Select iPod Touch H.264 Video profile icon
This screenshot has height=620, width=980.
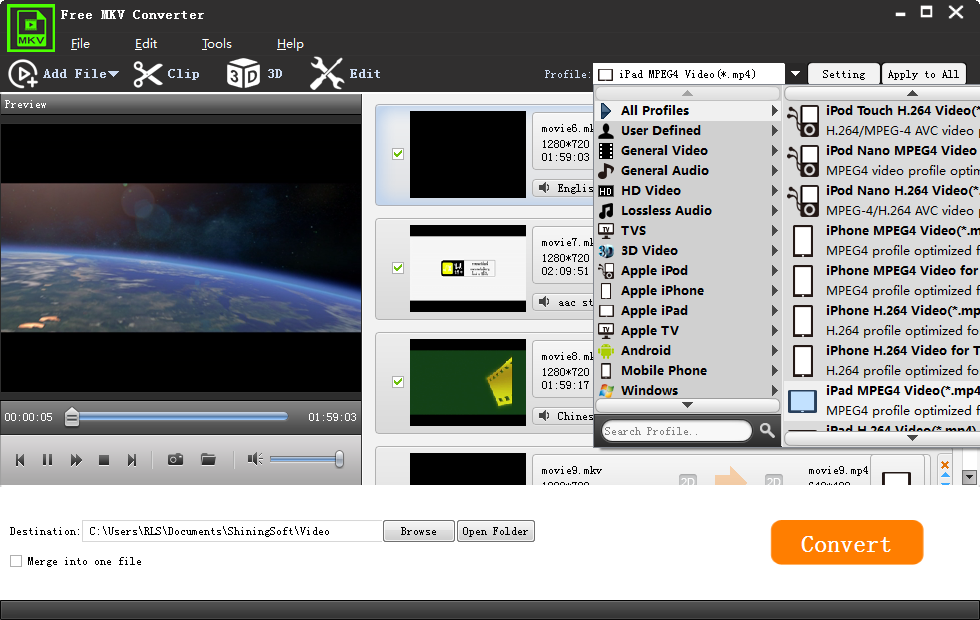(x=804, y=121)
